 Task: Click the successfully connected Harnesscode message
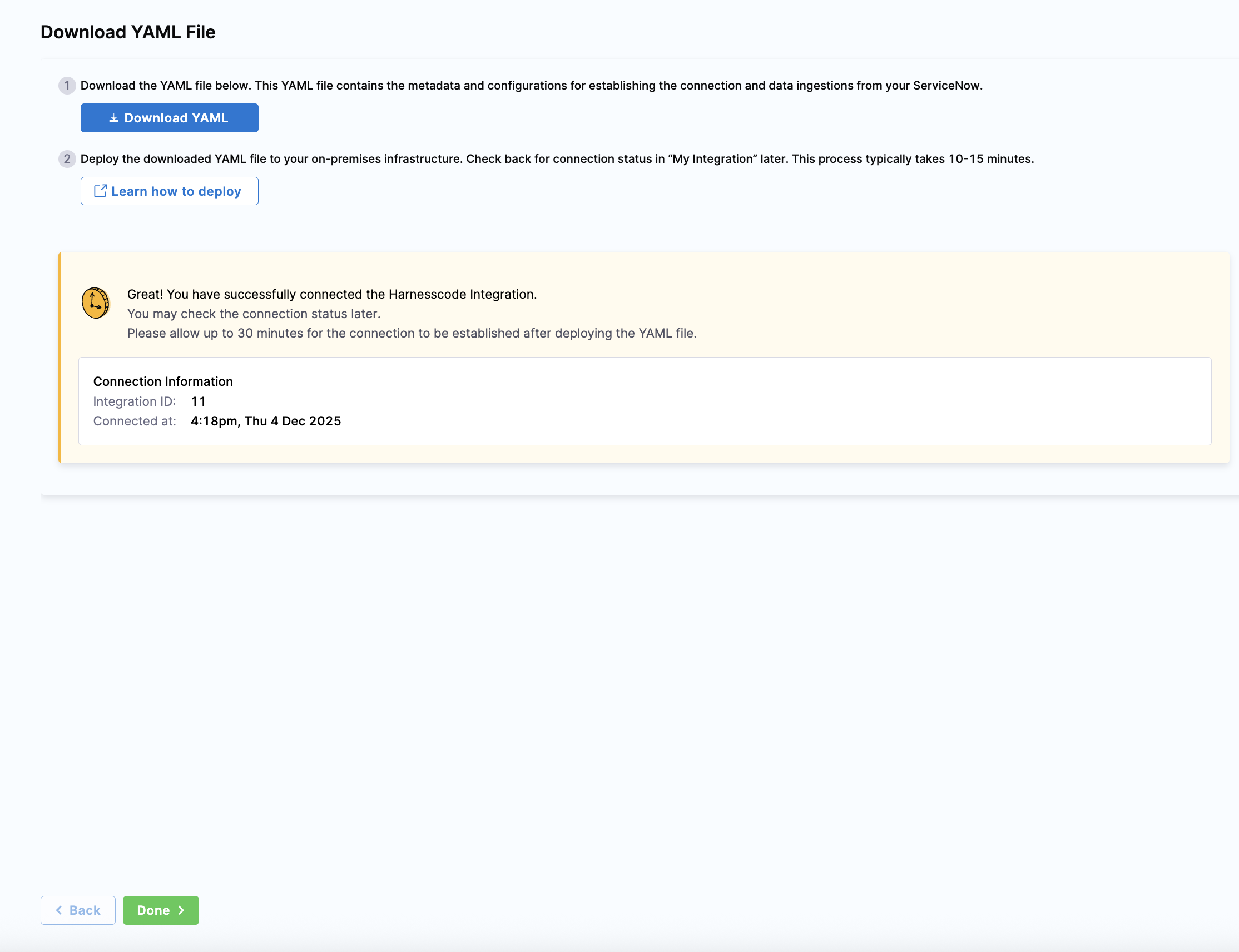point(332,294)
